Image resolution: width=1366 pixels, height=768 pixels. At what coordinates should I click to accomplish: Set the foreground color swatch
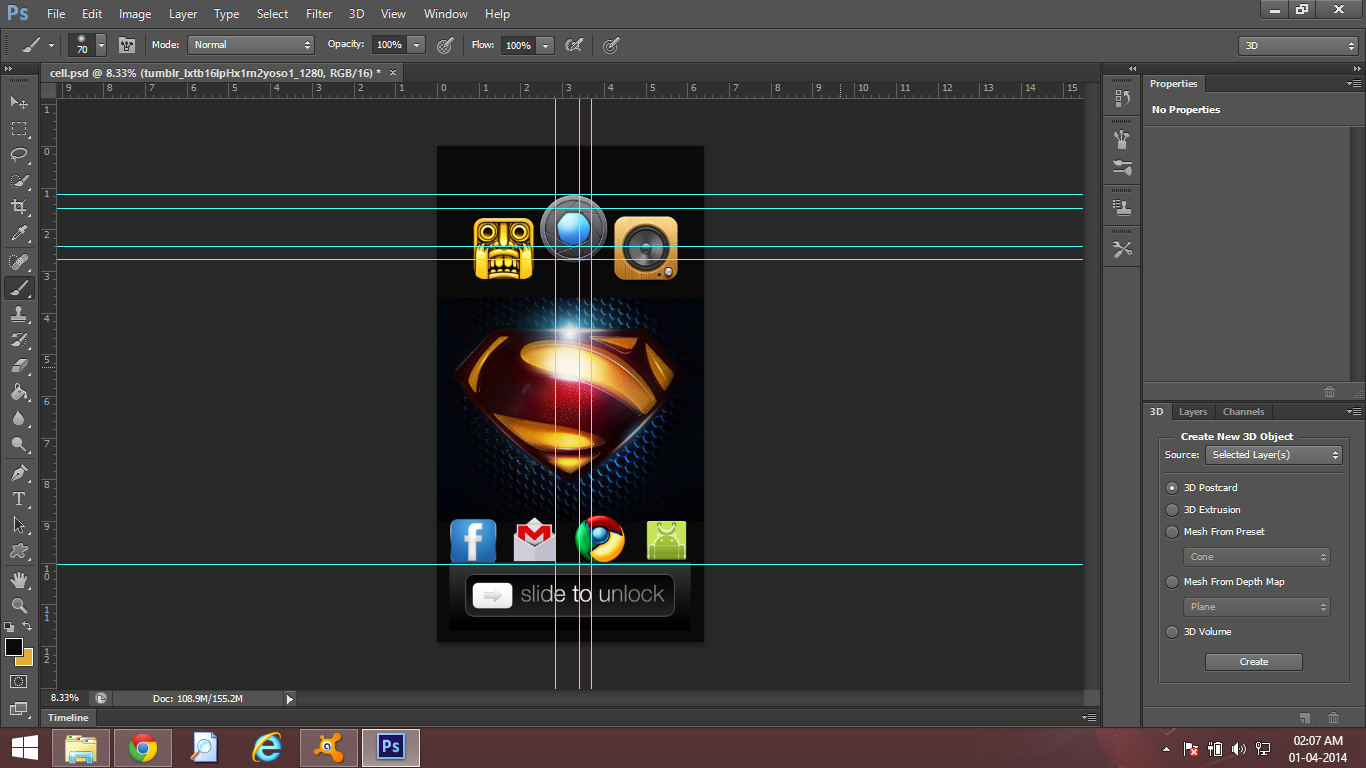[x=13, y=647]
